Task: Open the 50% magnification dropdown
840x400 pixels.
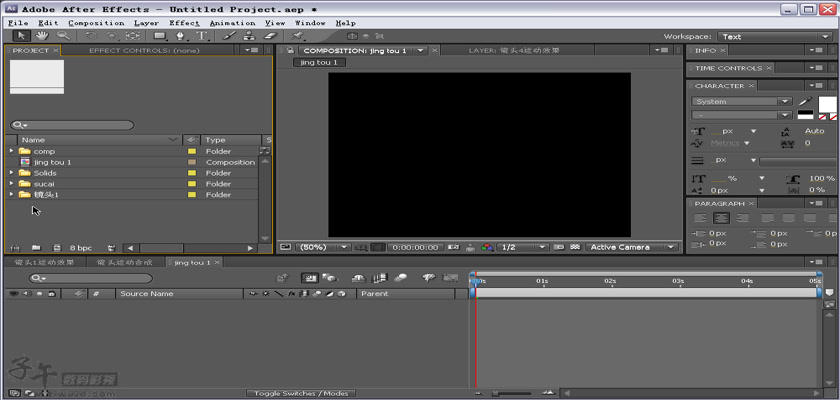Action: (x=322, y=247)
